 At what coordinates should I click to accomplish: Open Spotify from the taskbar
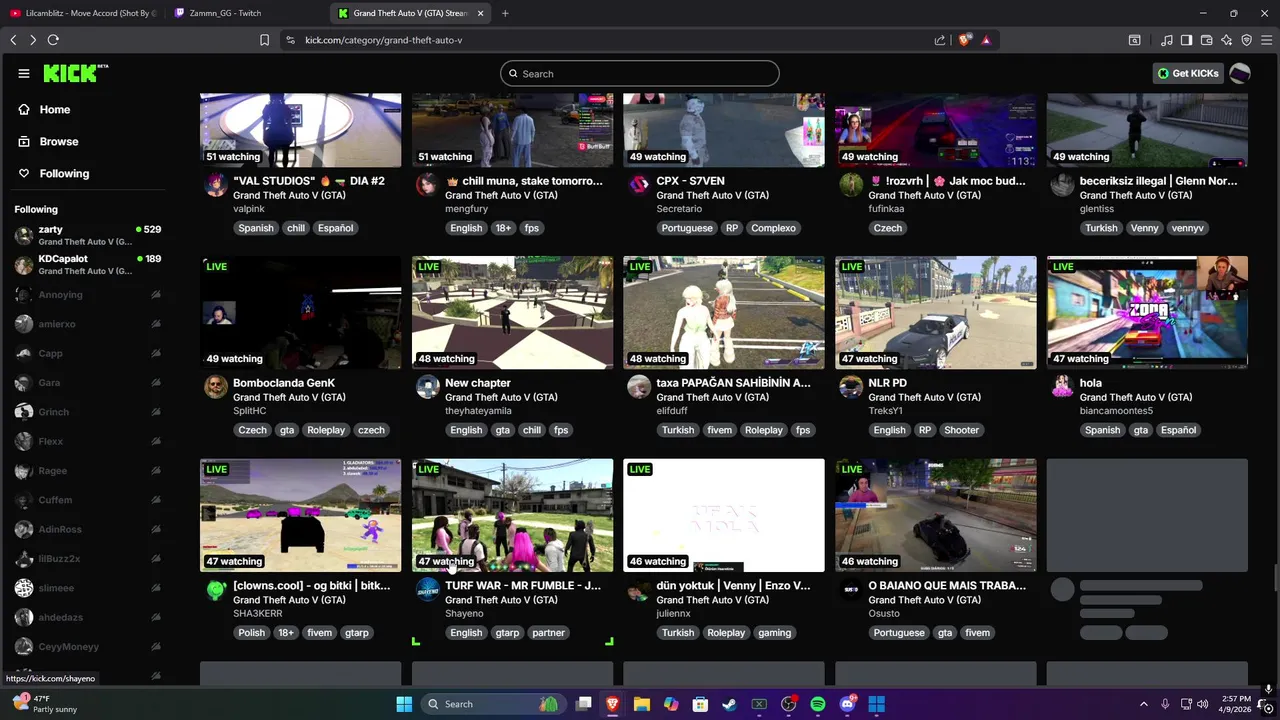point(818,704)
